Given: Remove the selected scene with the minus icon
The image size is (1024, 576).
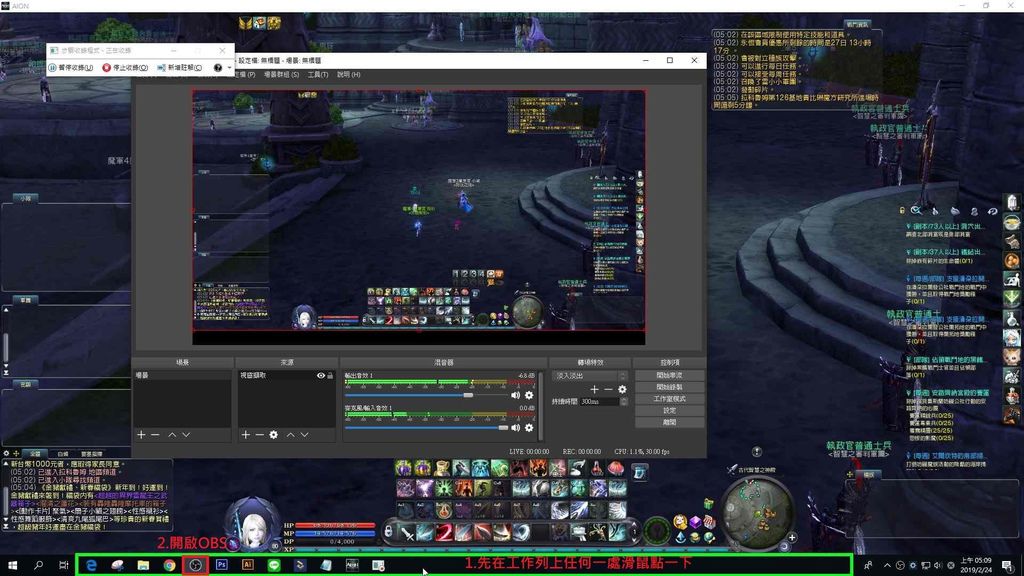Looking at the screenshot, I should click(x=155, y=434).
